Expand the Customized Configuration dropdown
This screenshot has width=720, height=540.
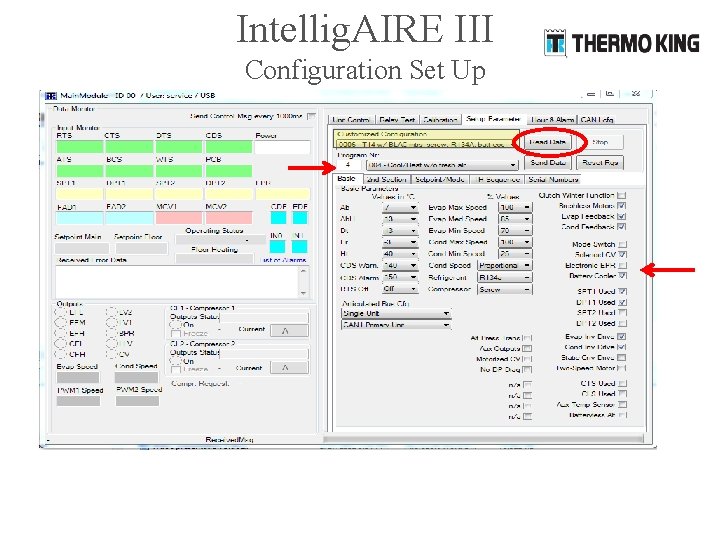point(427,144)
